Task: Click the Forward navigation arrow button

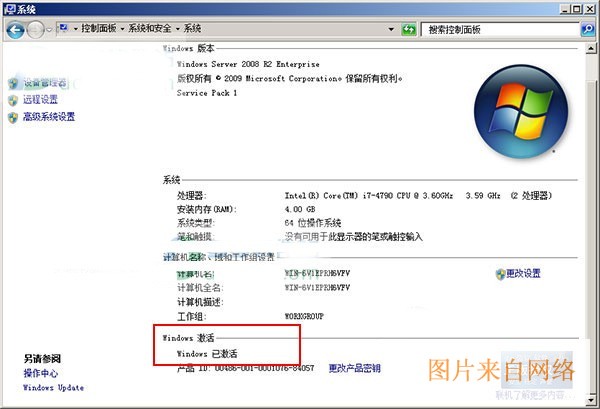Action: tap(37, 30)
